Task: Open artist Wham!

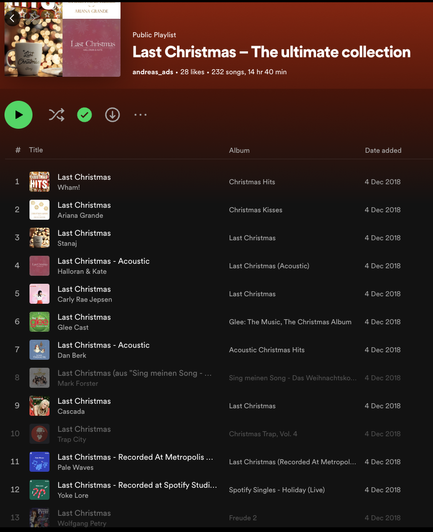Action: (x=69, y=187)
